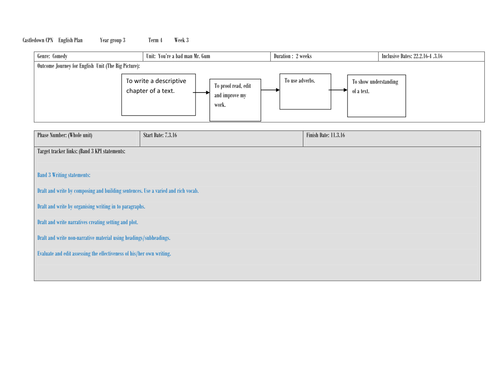Click the Unit: You're a bad man Mr. Gum cell
The image size is (500, 386).
coord(207,56)
